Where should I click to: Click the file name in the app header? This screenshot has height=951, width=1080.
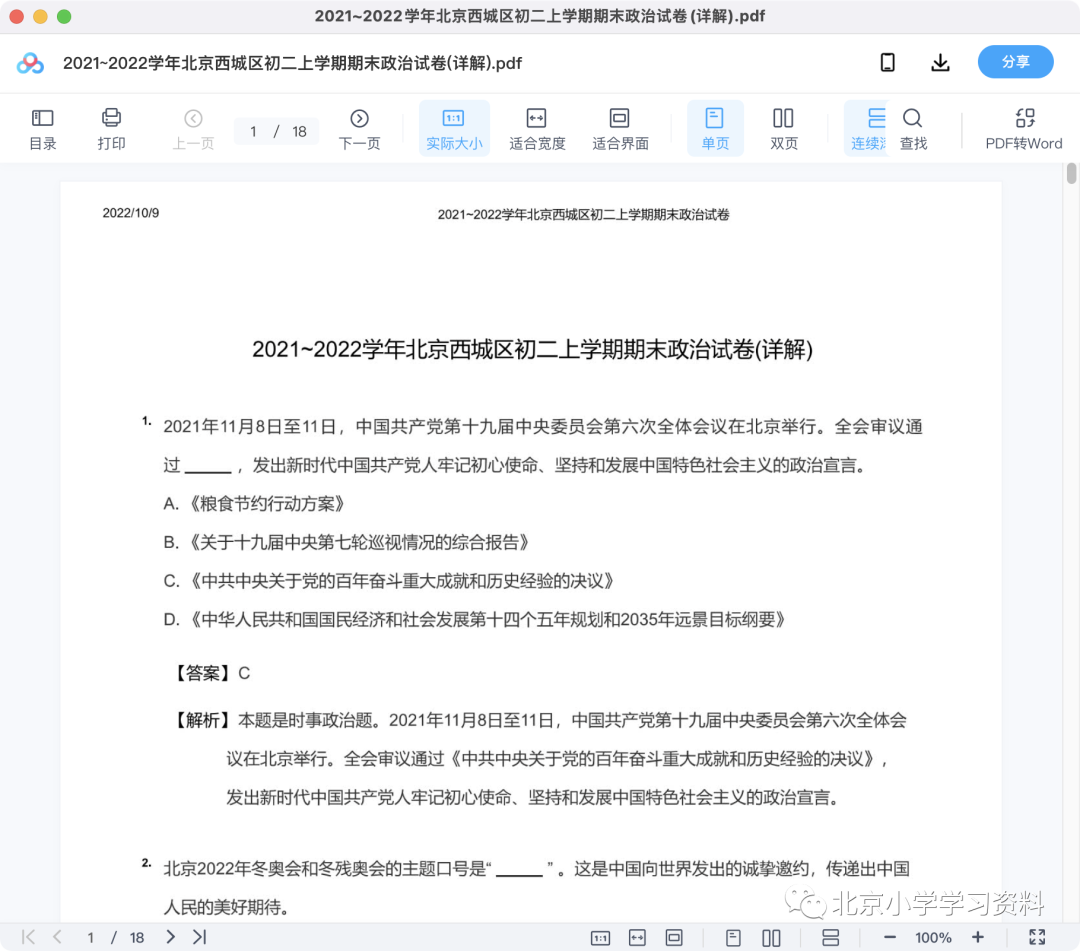293,63
